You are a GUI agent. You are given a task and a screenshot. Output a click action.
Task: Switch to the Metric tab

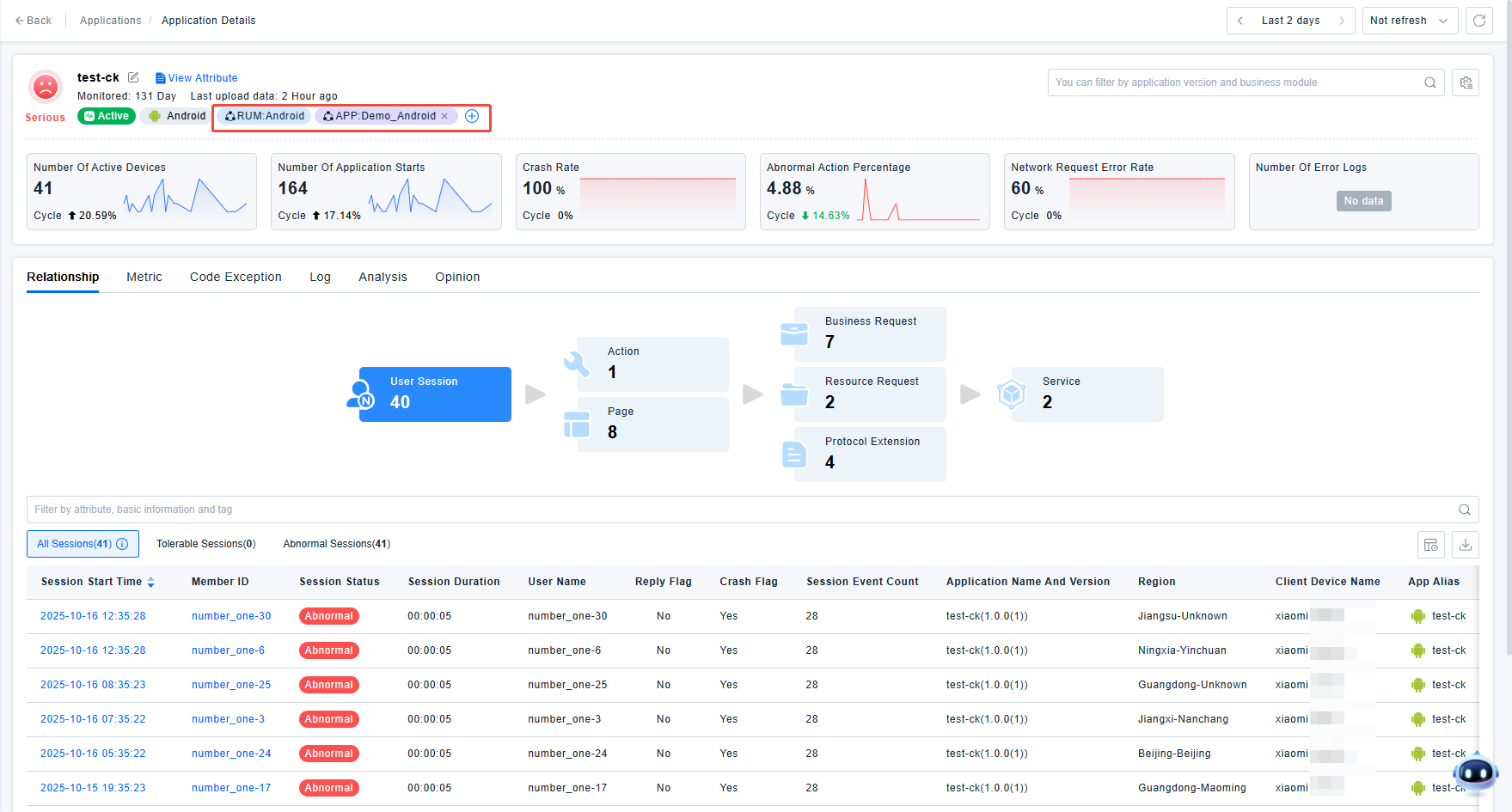[x=144, y=277]
